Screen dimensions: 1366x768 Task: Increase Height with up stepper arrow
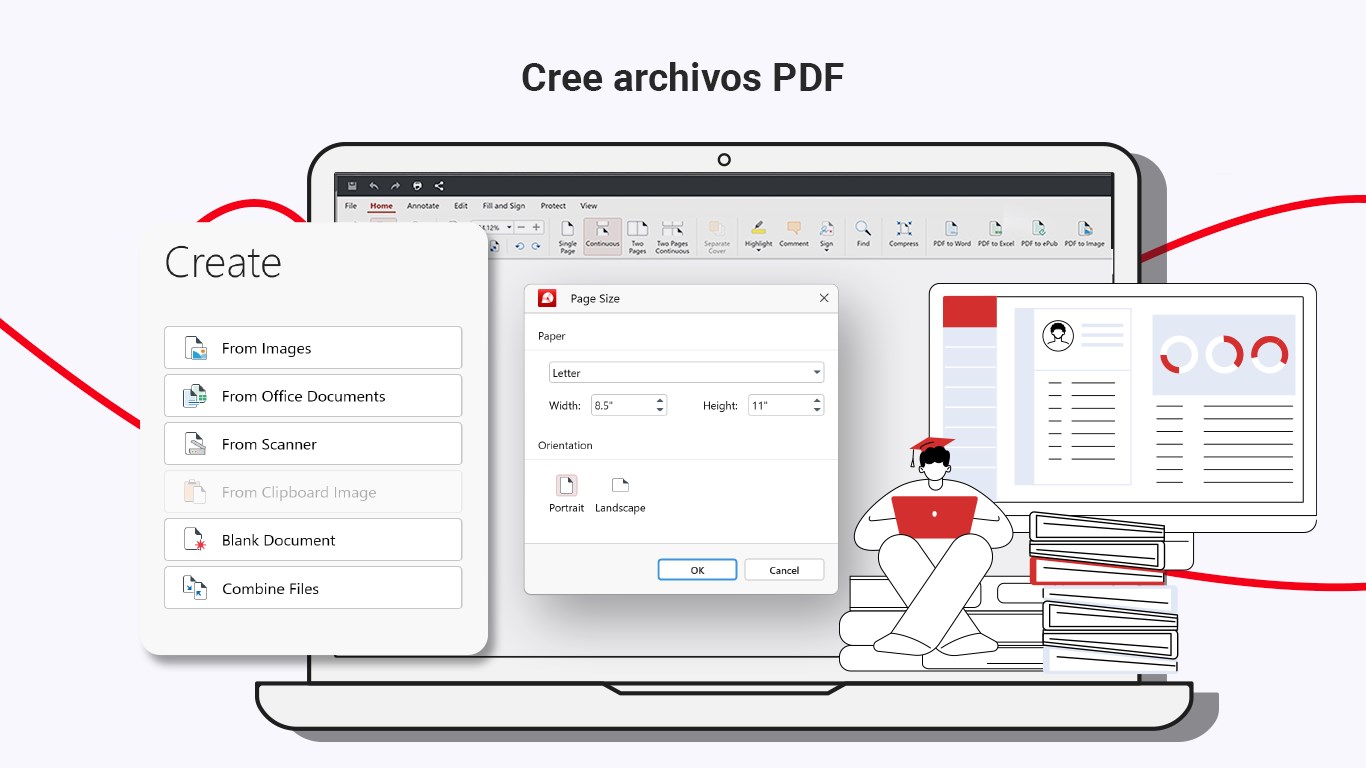[x=817, y=401]
